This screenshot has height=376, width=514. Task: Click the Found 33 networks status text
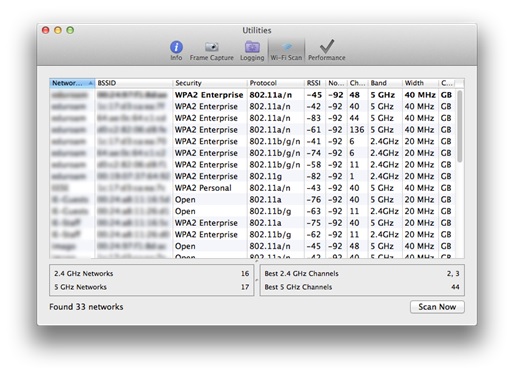86,307
